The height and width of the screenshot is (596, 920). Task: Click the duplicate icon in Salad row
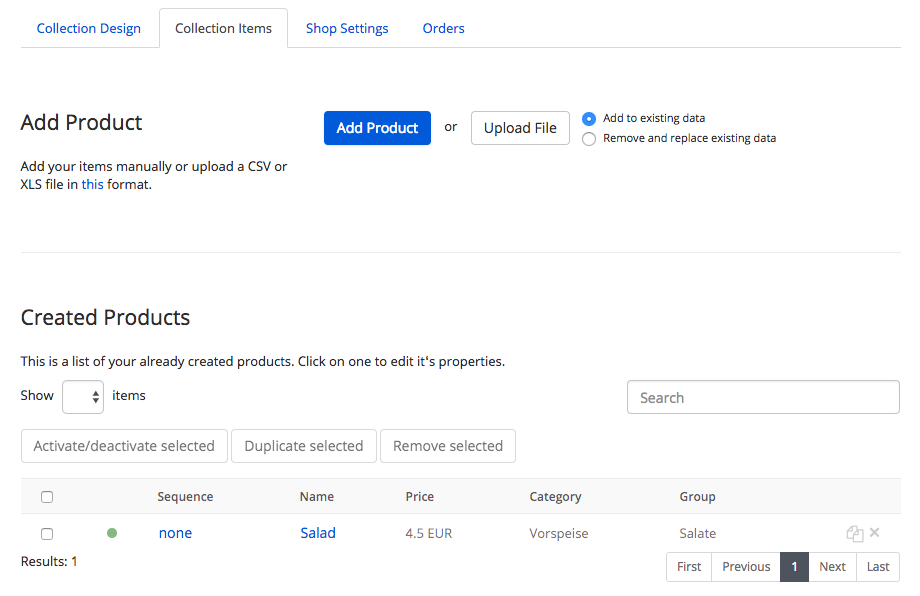tap(854, 533)
